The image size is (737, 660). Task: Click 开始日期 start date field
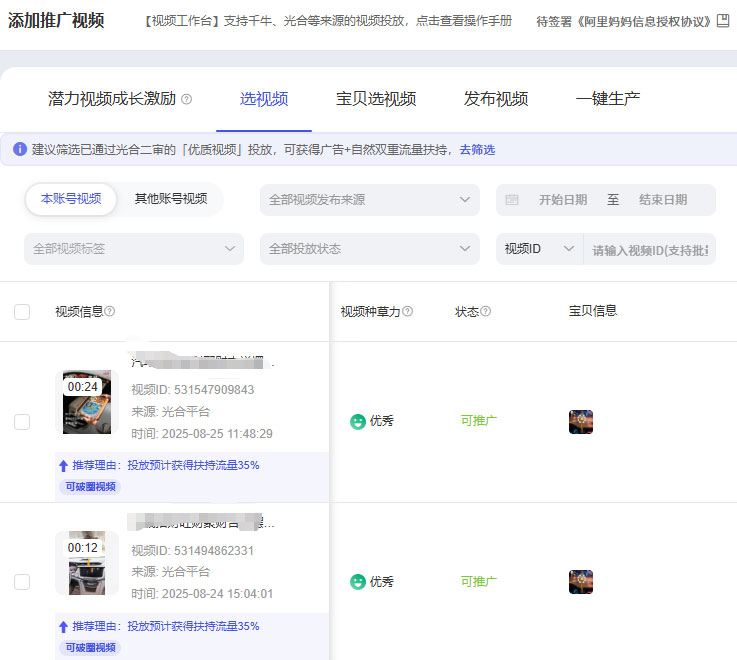click(563, 200)
